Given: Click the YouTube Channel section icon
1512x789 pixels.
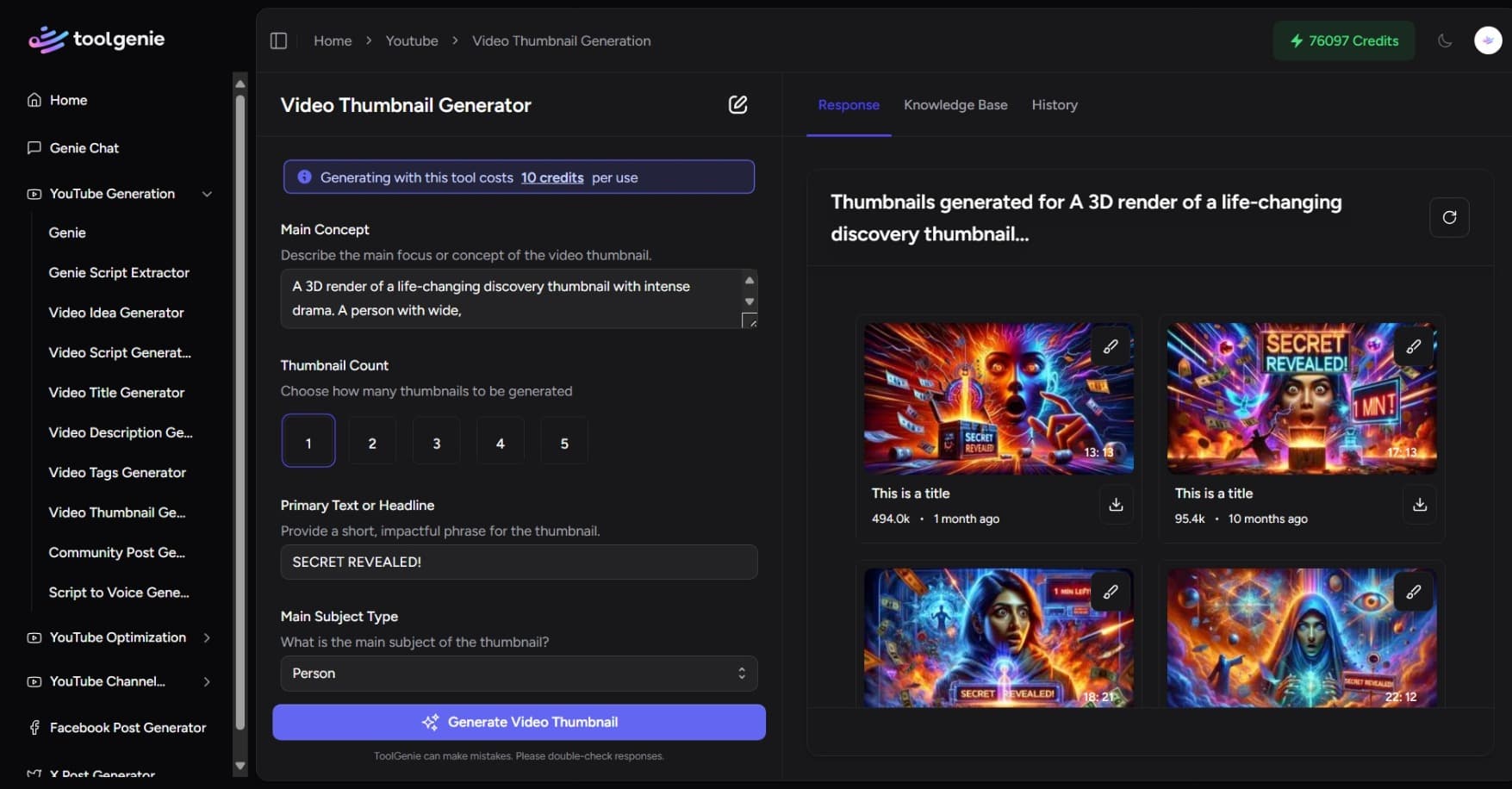Looking at the screenshot, I should pyautogui.click(x=34, y=681).
